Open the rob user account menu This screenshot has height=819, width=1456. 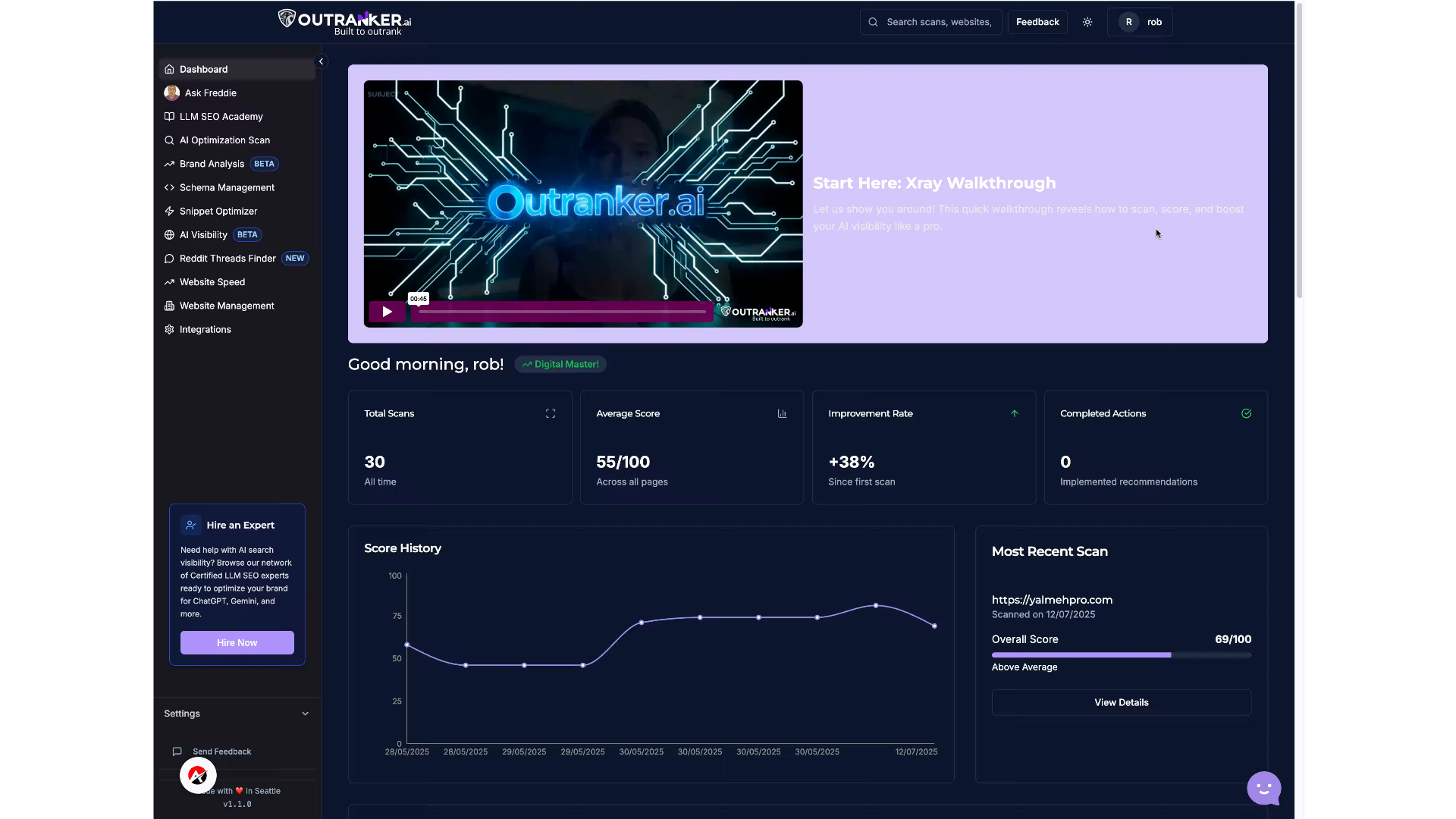(1140, 22)
